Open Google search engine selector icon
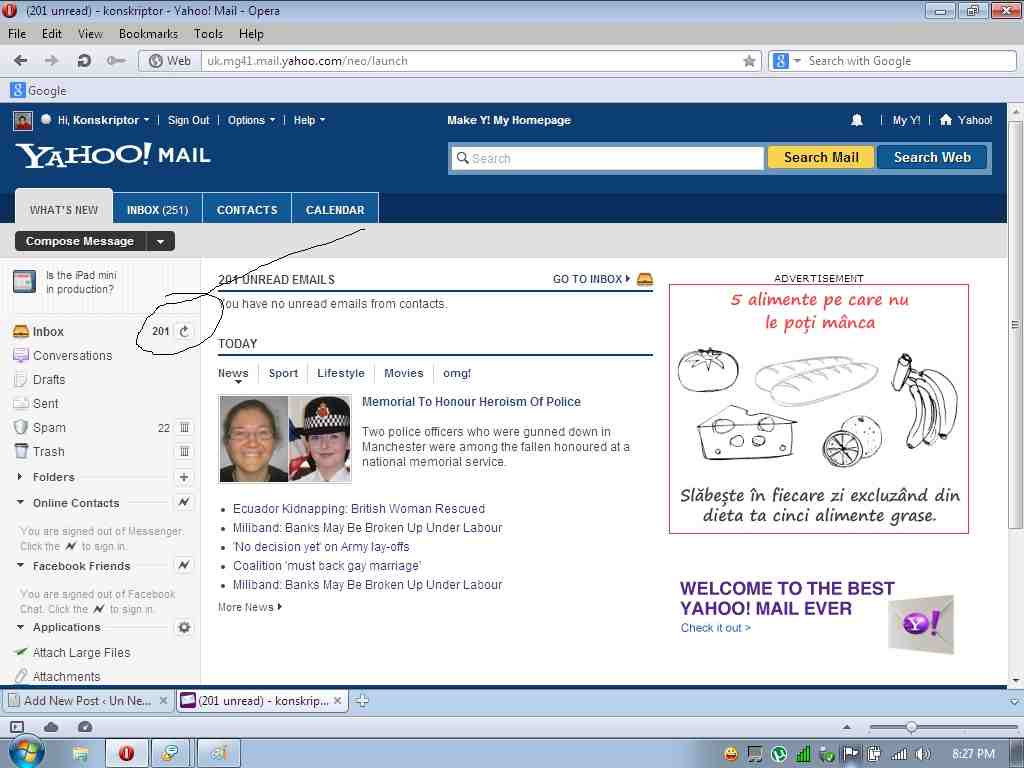 tap(786, 61)
